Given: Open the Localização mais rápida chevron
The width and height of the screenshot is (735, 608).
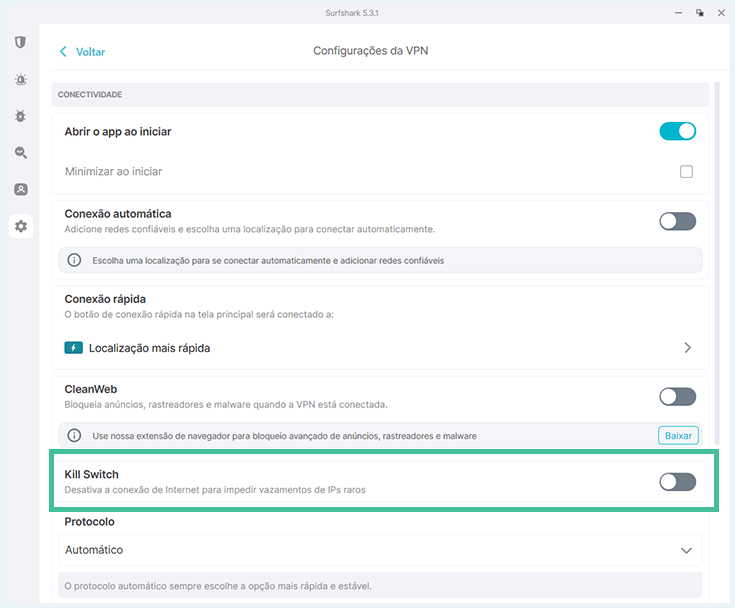Looking at the screenshot, I should (688, 348).
